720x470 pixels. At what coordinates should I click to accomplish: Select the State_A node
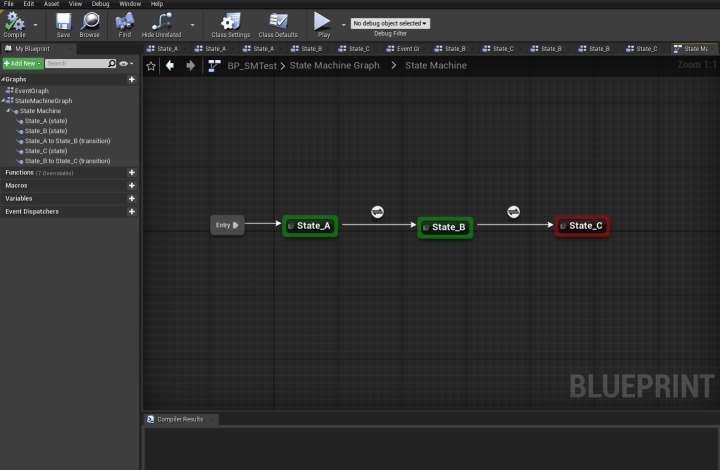(310, 226)
